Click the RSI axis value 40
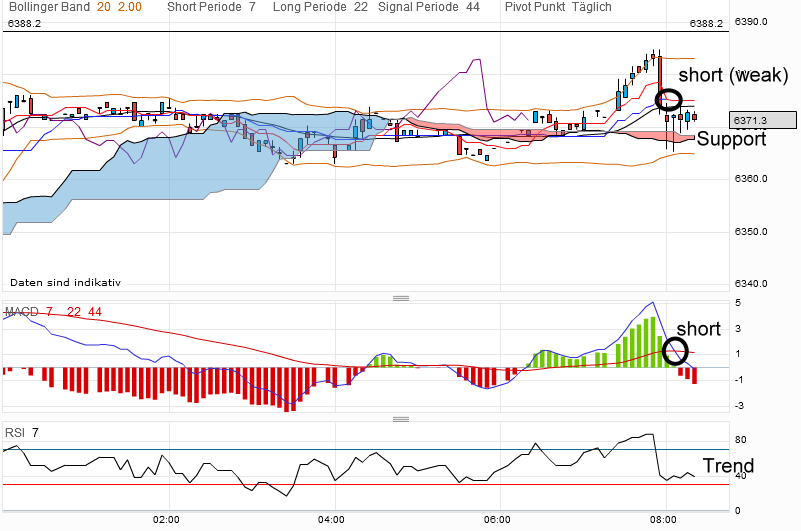 [740, 476]
